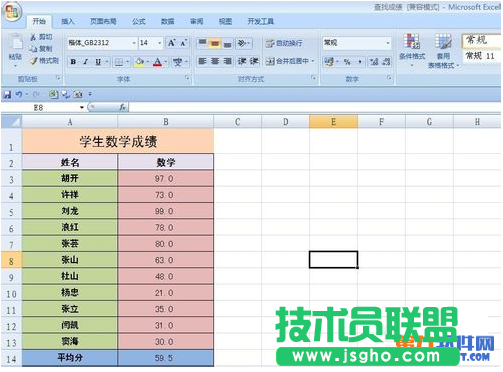Increase the indent
Image resolution: width=503 pixels, height=372 pixels.
(x=254, y=61)
